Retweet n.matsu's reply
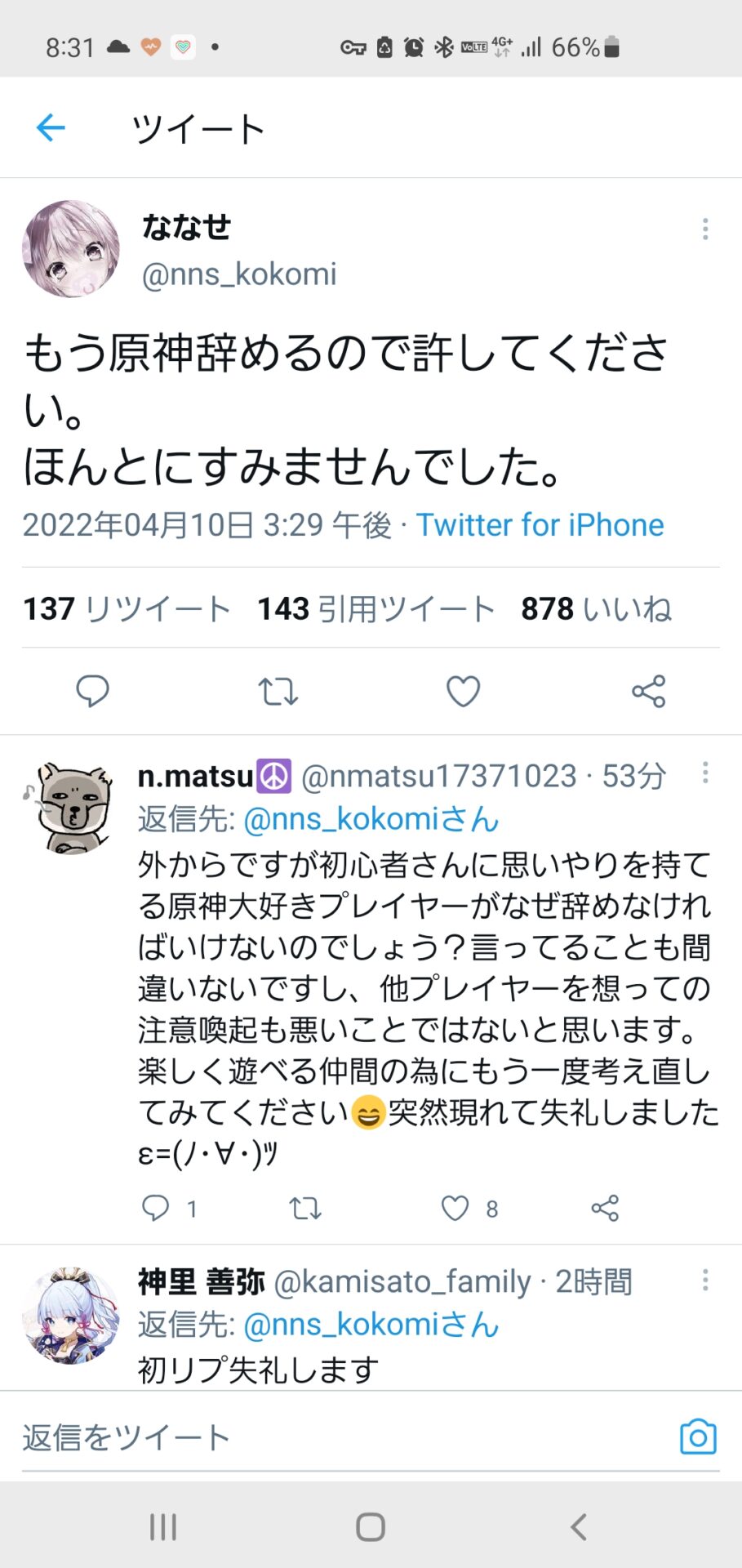Viewport: 742px width, 1568px height. (305, 1208)
